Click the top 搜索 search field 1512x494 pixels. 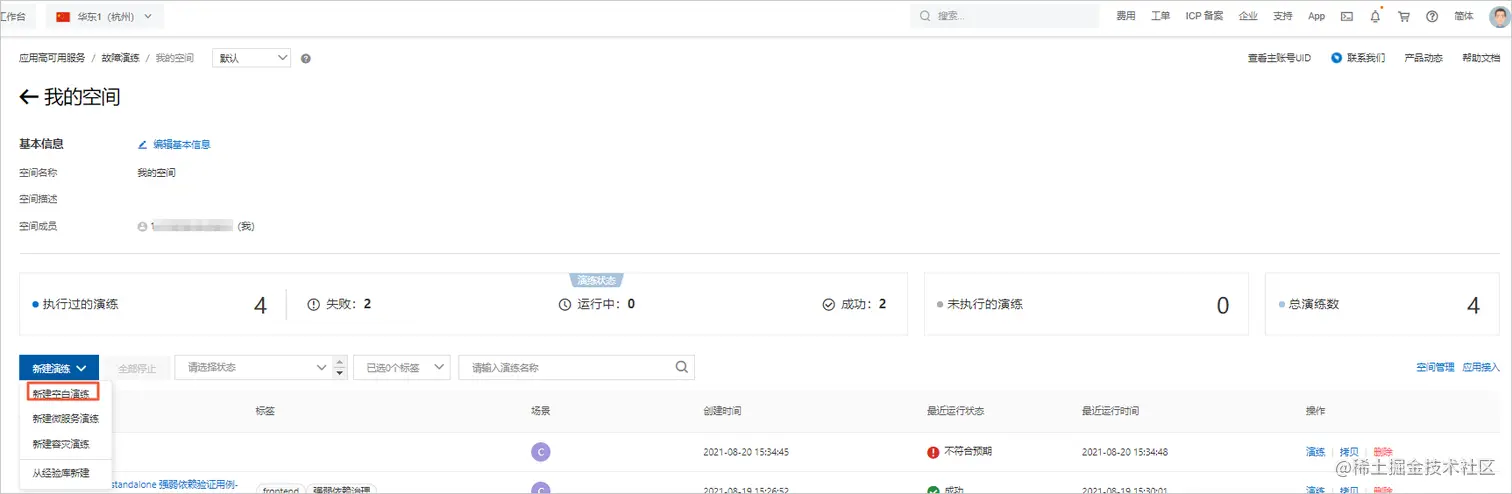[x=1004, y=16]
